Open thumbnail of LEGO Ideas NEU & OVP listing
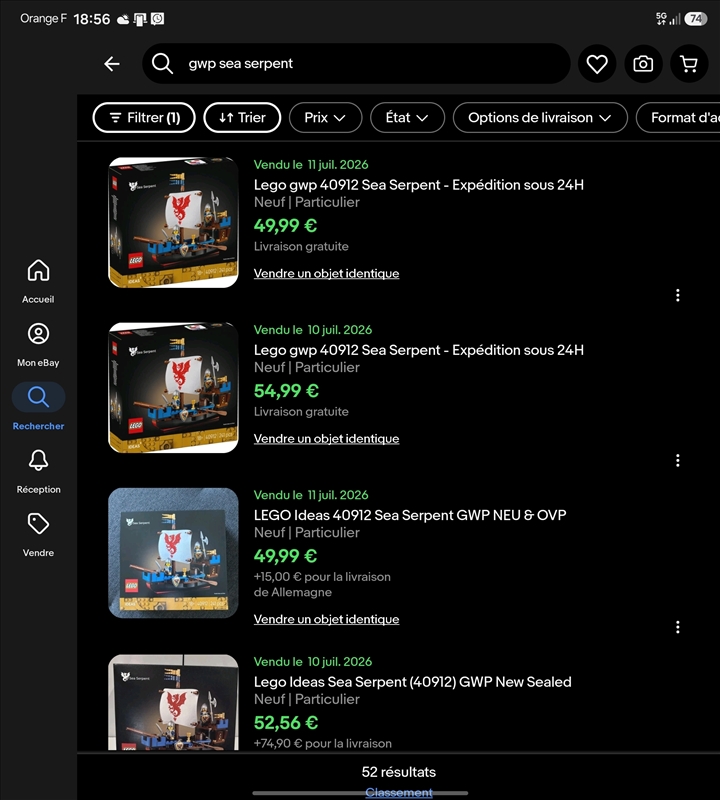720x800 pixels. (x=173, y=553)
